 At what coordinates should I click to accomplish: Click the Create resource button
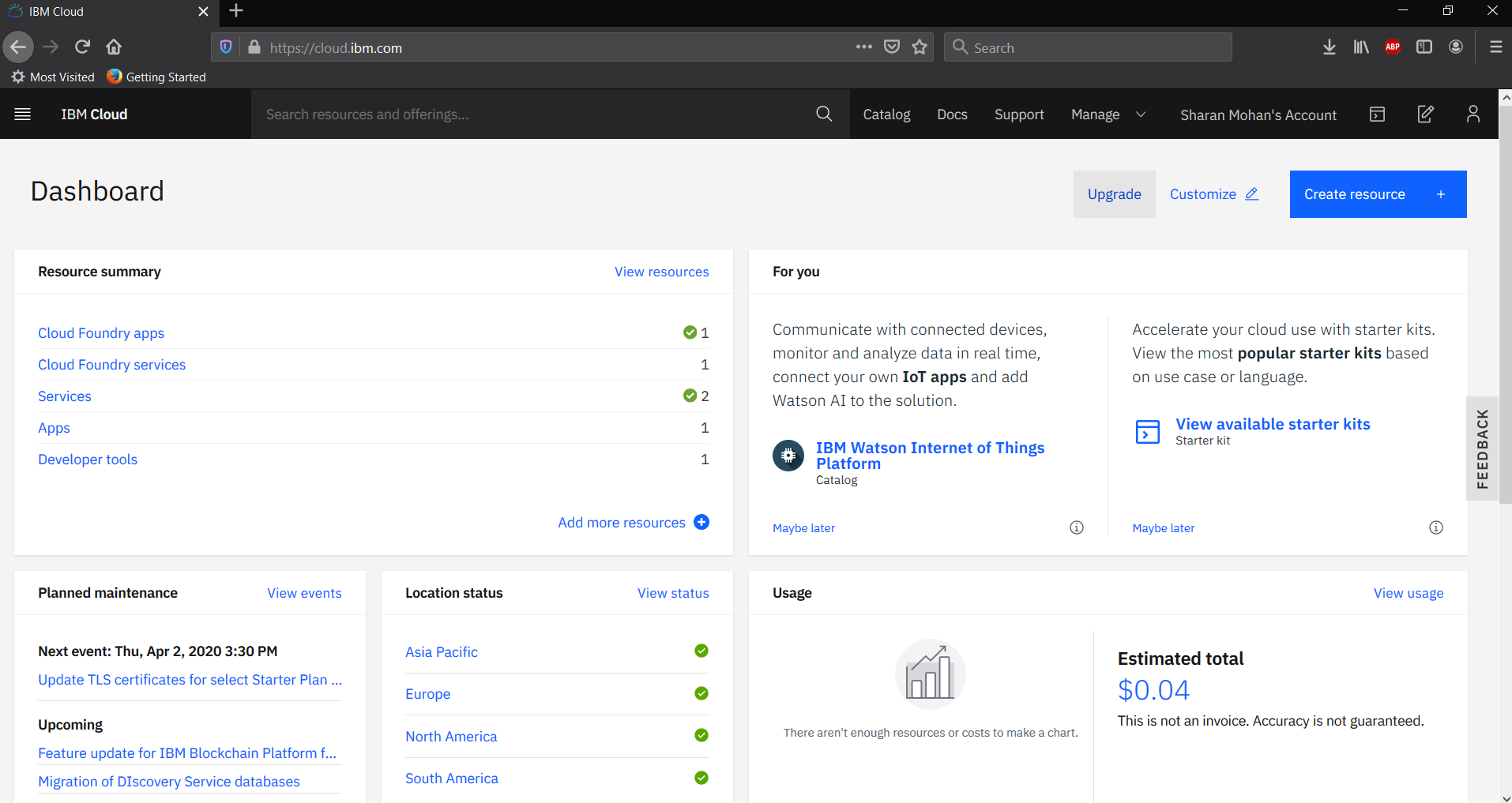tap(1378, 194)
